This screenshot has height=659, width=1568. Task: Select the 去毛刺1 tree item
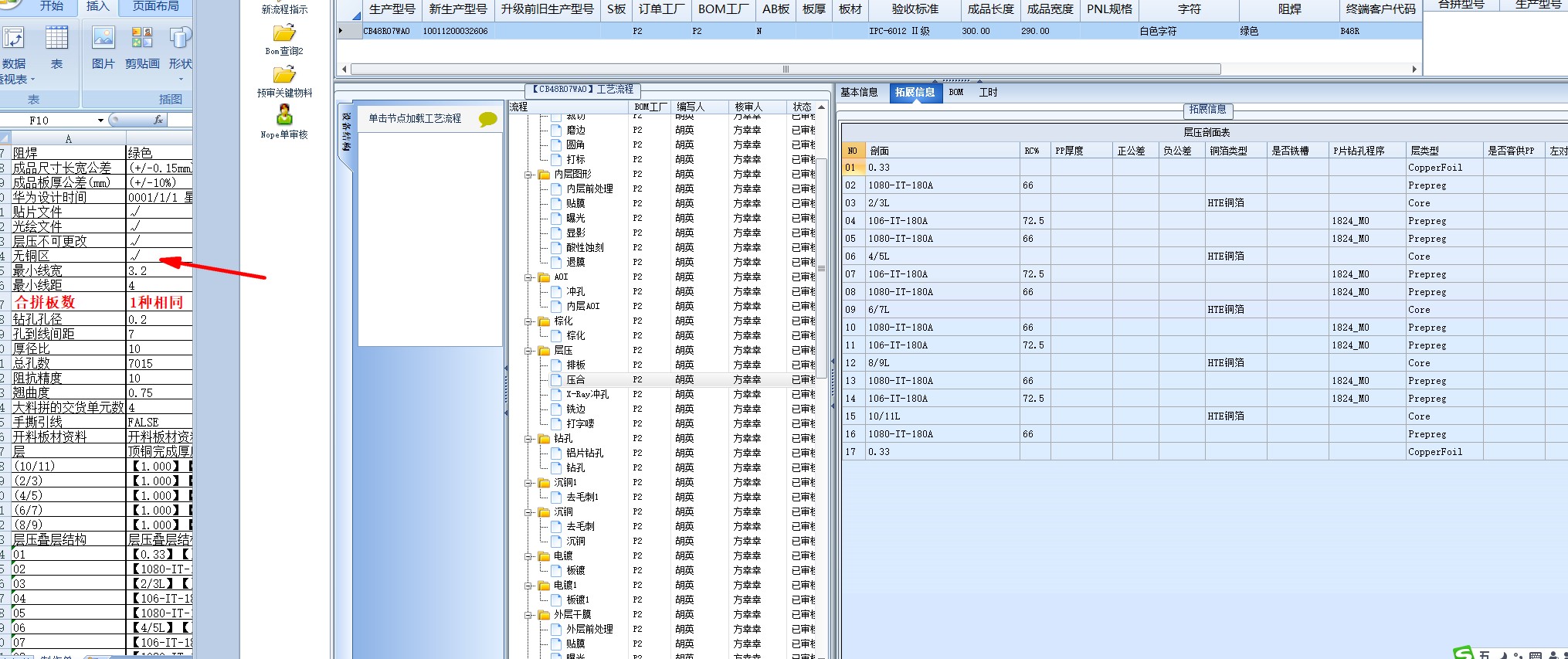click(x=582, y=498)
